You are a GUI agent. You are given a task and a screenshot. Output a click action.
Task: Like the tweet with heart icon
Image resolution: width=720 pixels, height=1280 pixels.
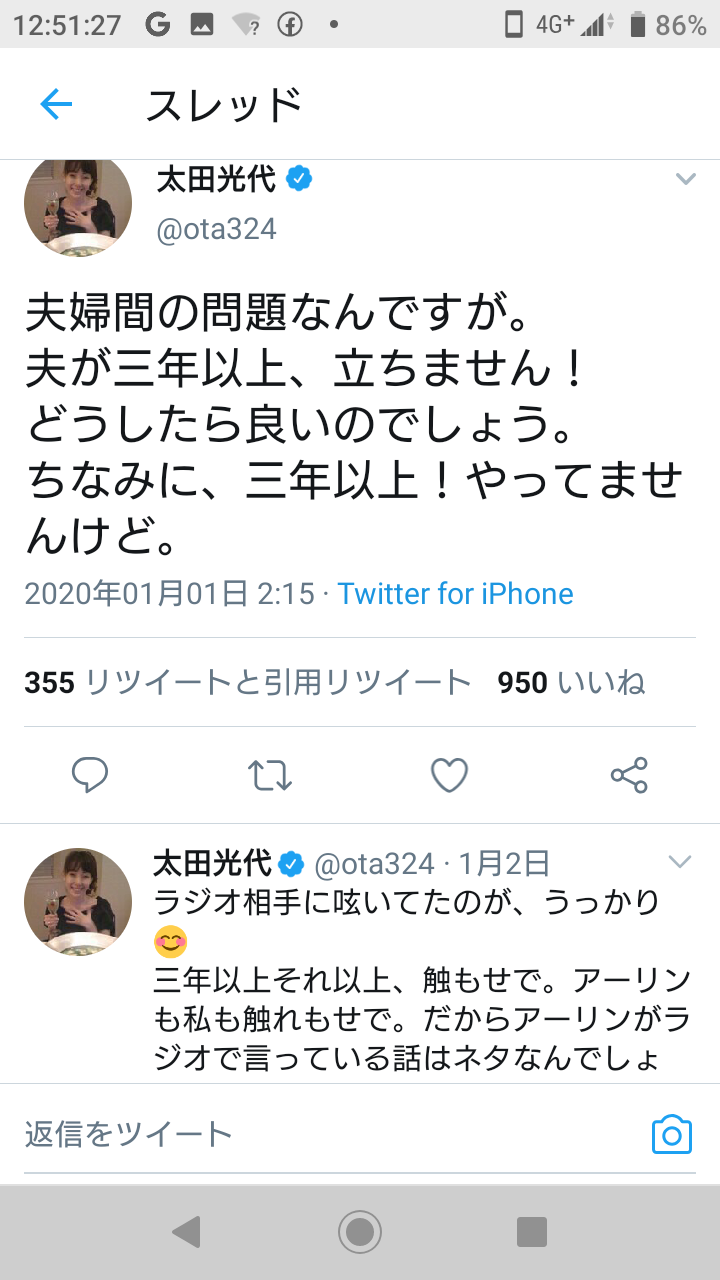450,775
